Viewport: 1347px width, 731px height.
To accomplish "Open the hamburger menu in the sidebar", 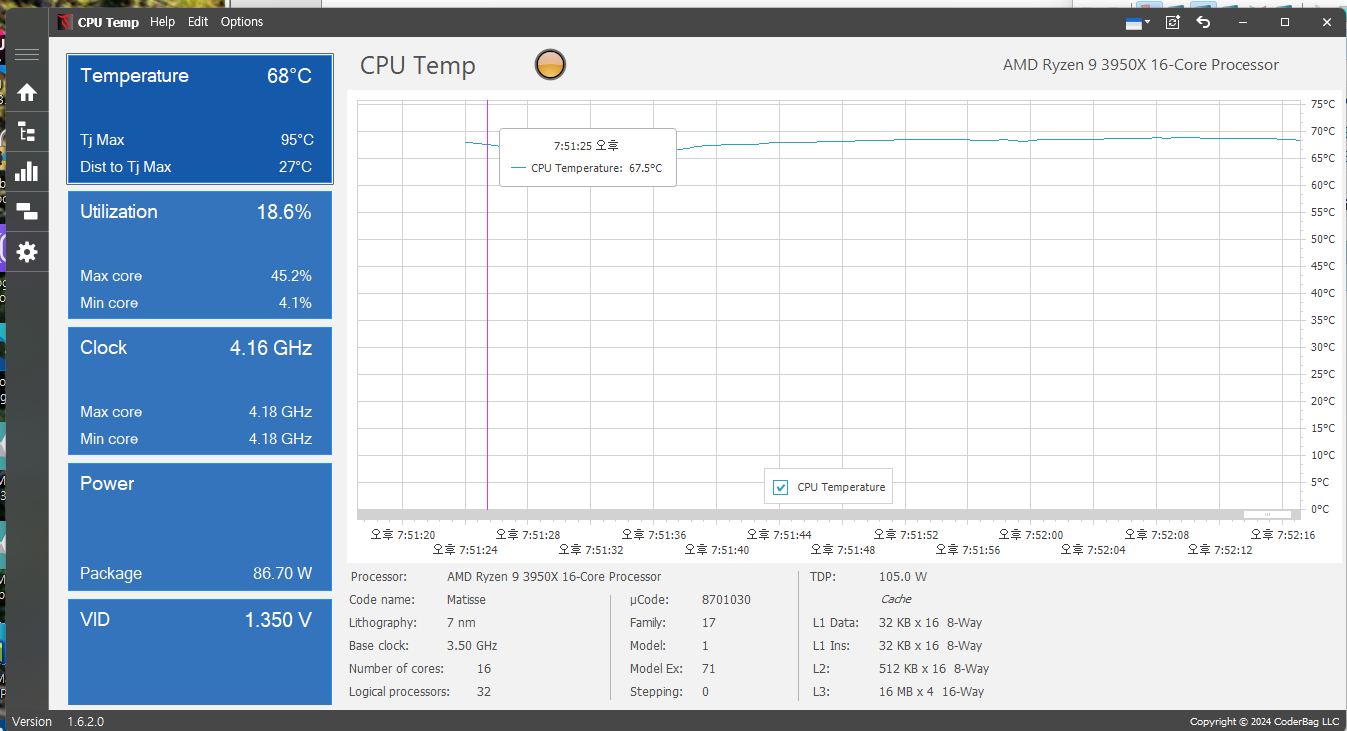I will (27, 54).
